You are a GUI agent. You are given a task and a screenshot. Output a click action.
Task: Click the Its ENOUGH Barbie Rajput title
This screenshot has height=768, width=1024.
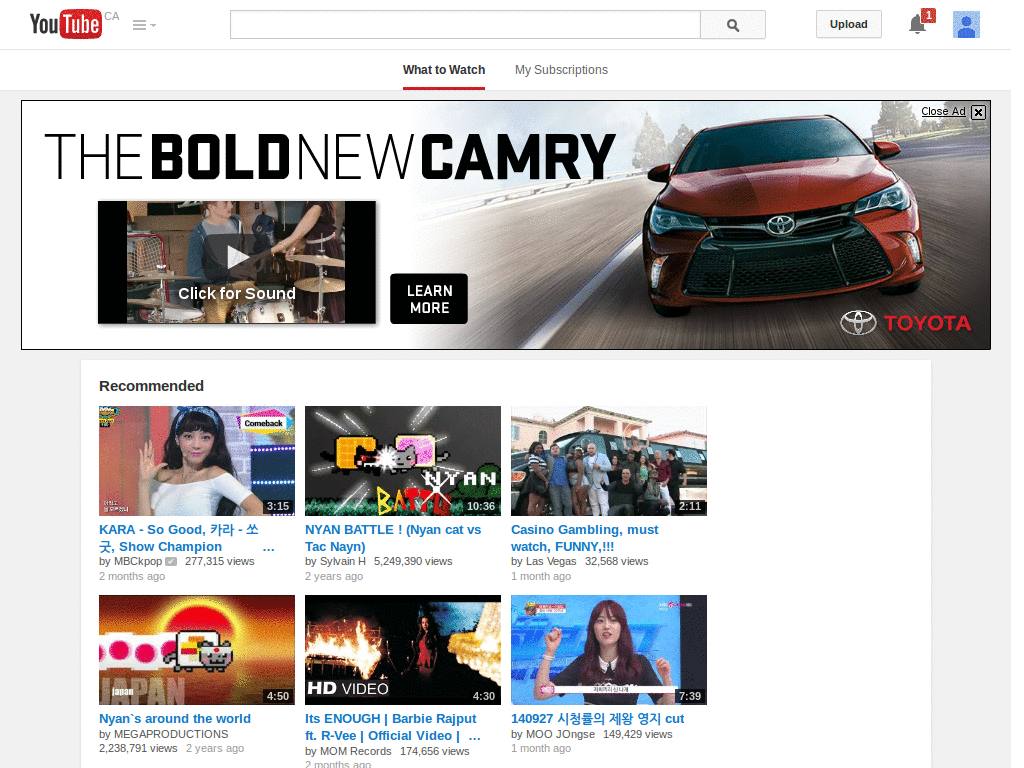[x=391, y=727]
